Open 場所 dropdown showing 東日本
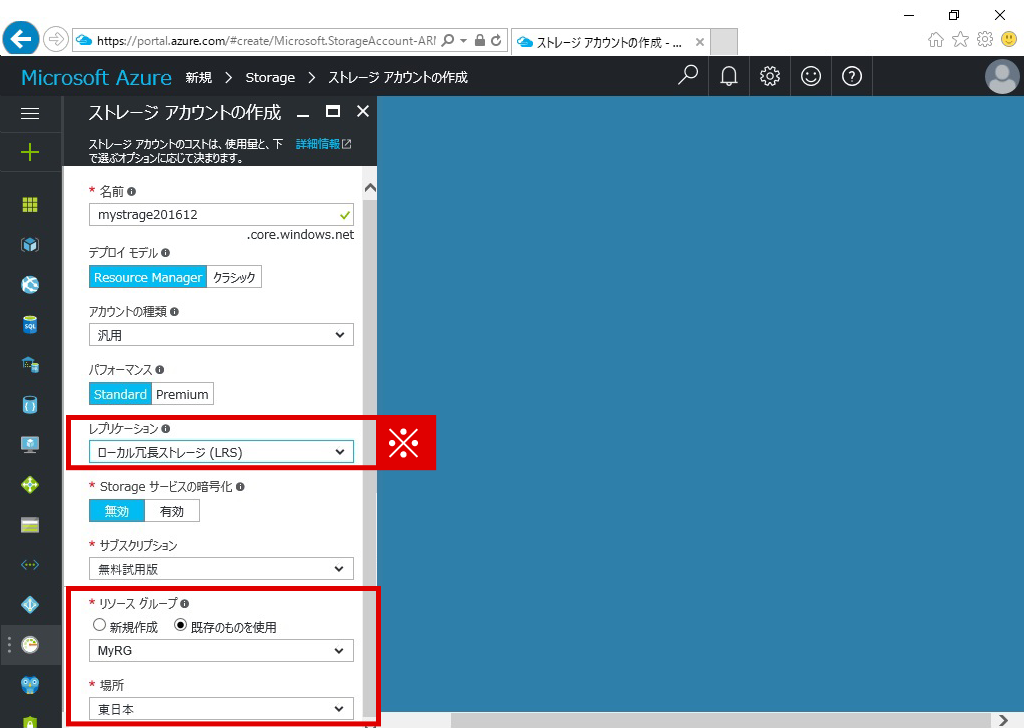 [221, 708]
